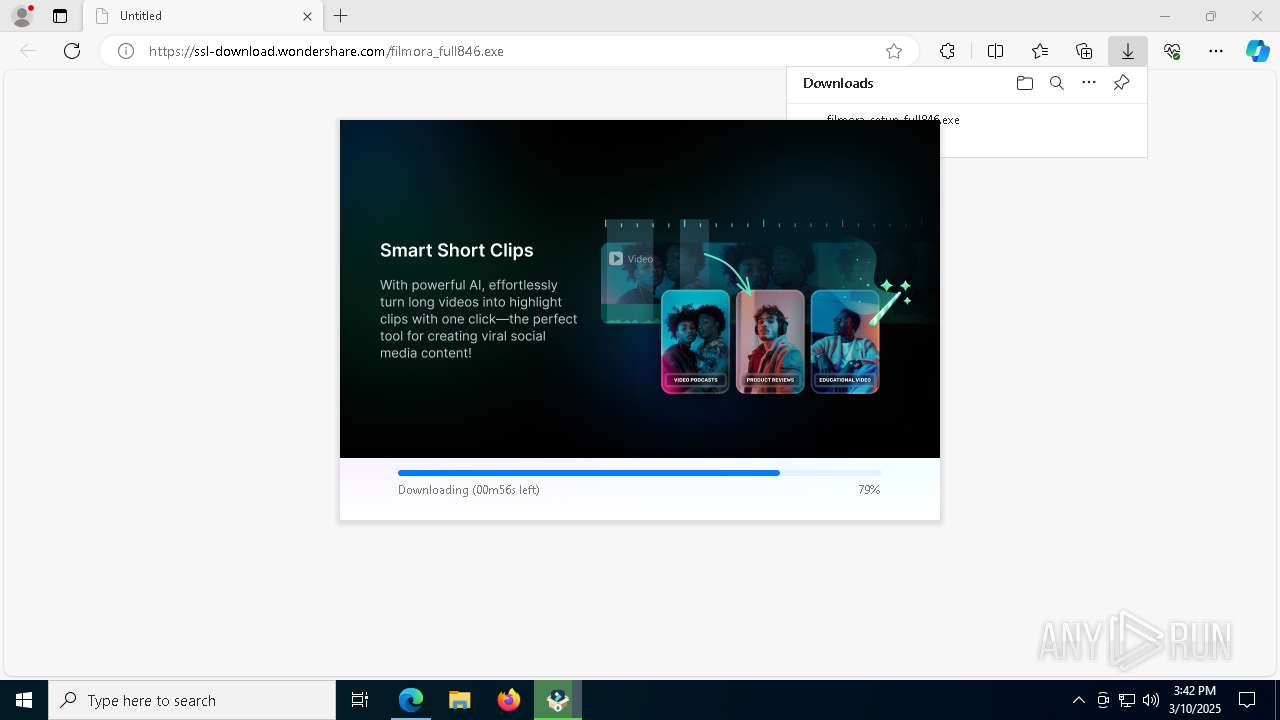Screen dimensions: 1280x720
Task: Search downloads in Downloads panel
Action: (1056, 83)
